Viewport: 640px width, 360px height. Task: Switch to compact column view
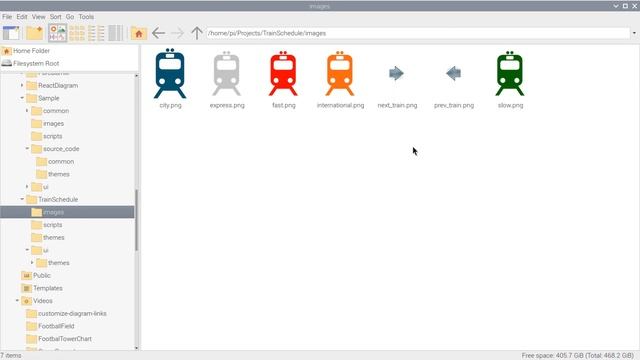tap(116, 33)
